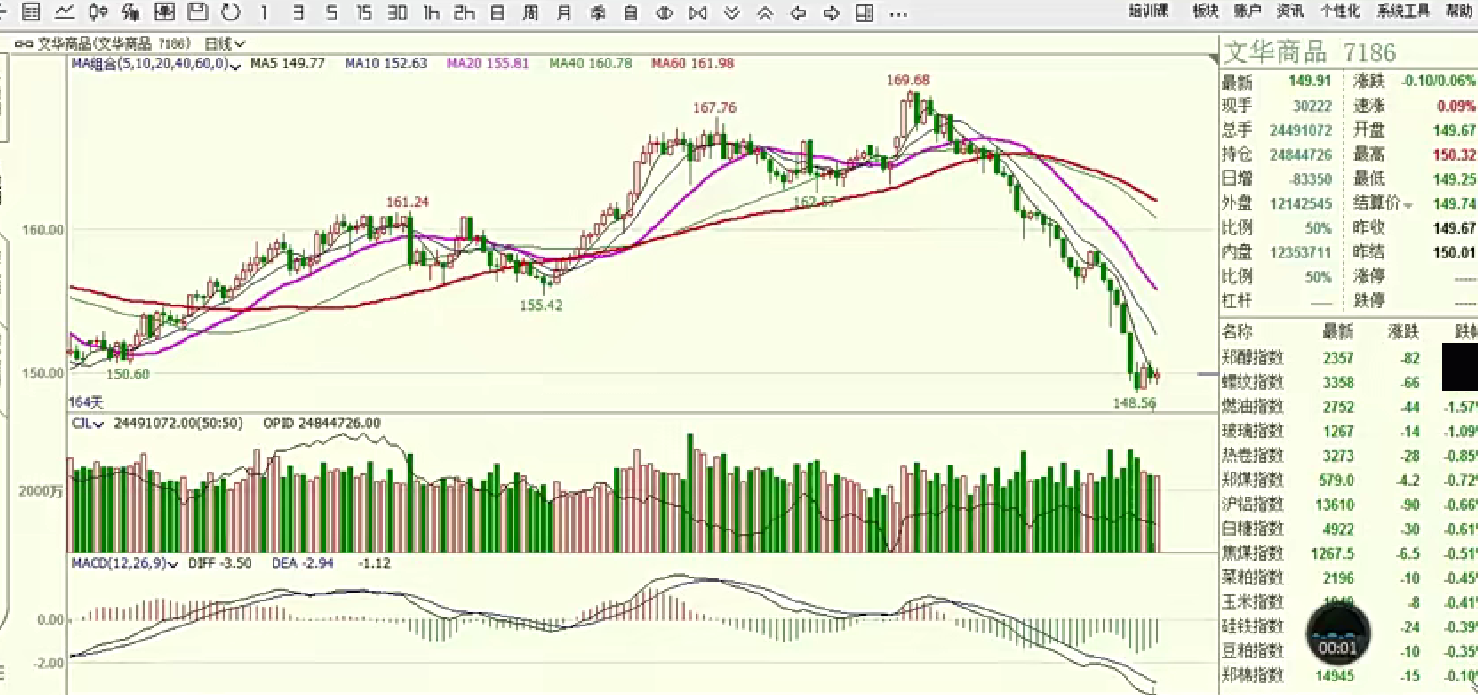Click the double chevron up icon
The width and height of the screenshot is (1478, 695).
765,13
